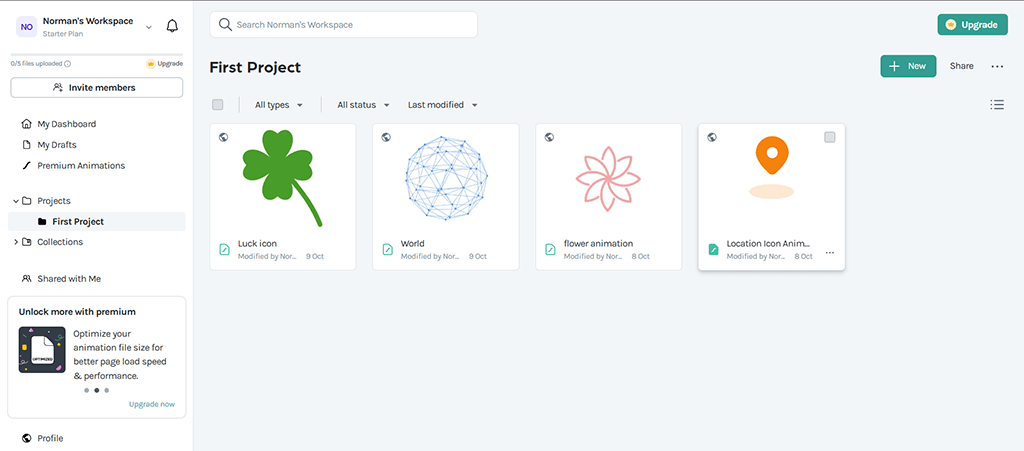
Task: Click the Search Norman's Workspace field
Action: coord(343,24)
